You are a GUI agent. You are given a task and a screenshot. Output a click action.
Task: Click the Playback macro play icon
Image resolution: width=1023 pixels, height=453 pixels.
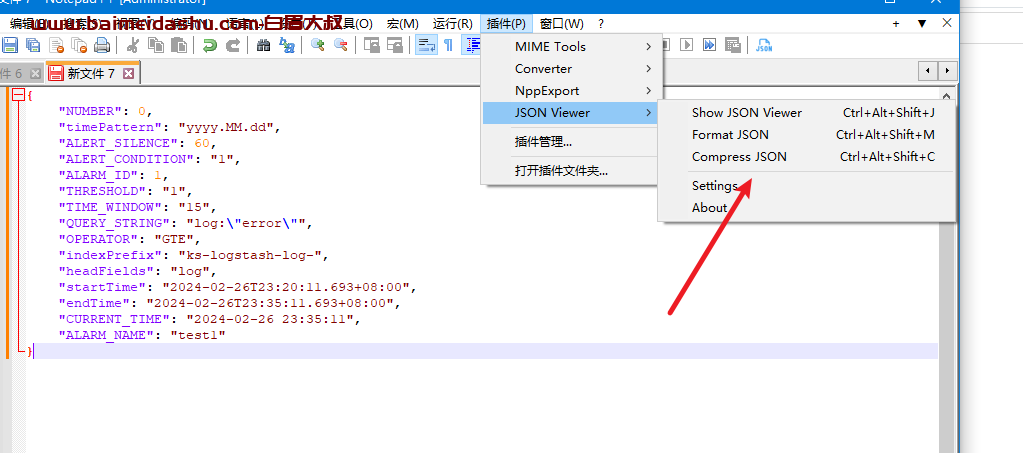click(x=686, y=45)
